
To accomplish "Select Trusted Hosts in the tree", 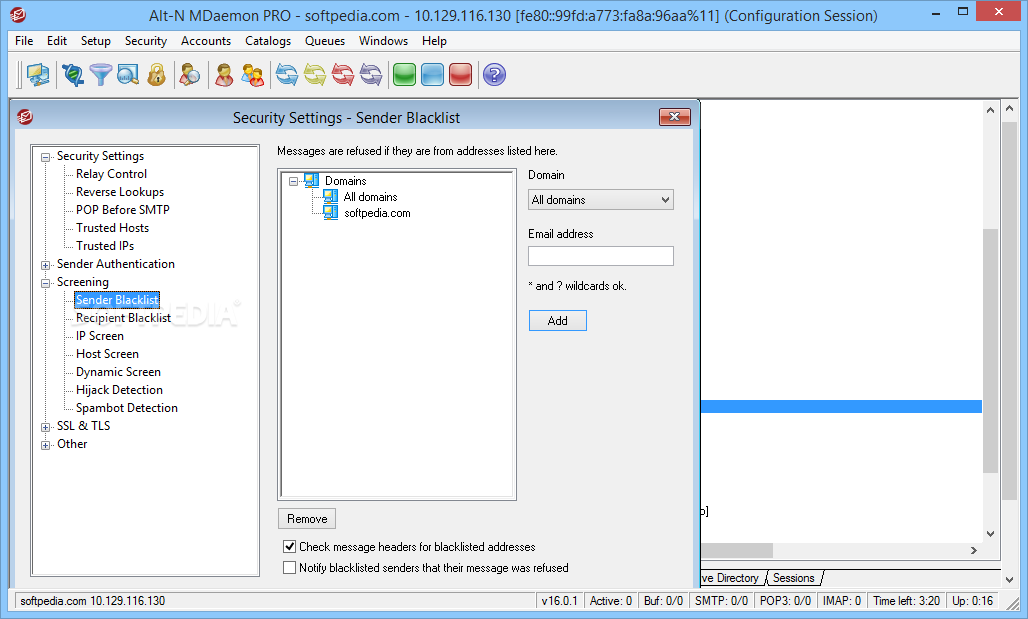I will 112,228.
